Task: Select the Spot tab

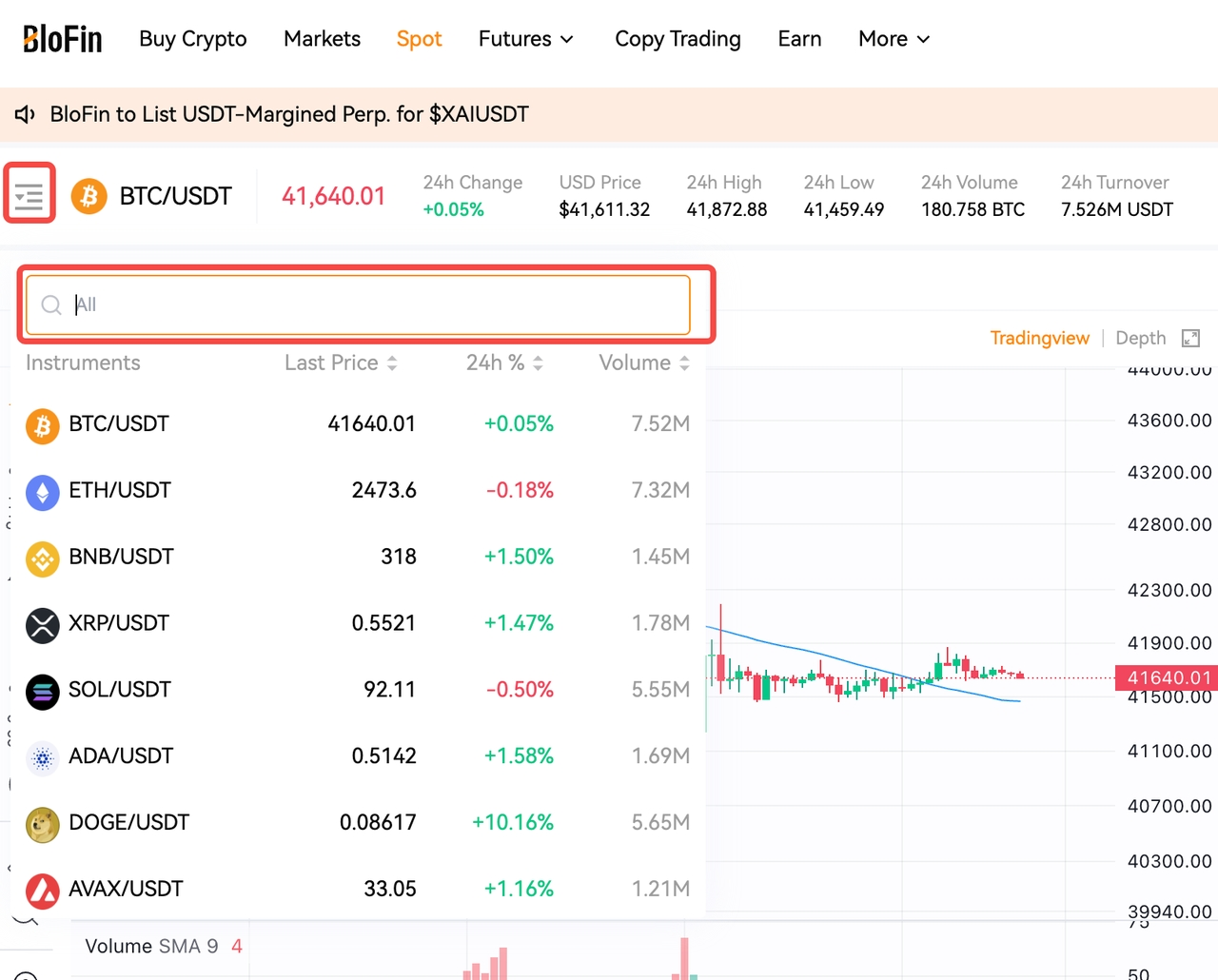Action: (420, 39)
